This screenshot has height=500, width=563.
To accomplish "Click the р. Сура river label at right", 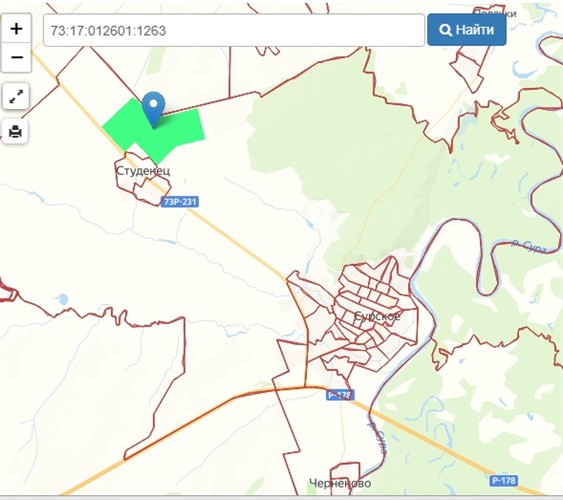I will 529,247.
